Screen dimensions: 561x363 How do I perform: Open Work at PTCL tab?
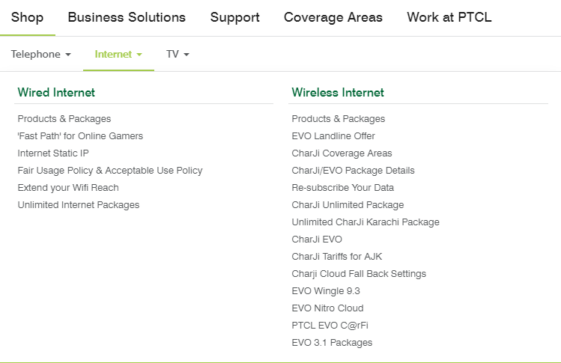click(x=449, y=17)
